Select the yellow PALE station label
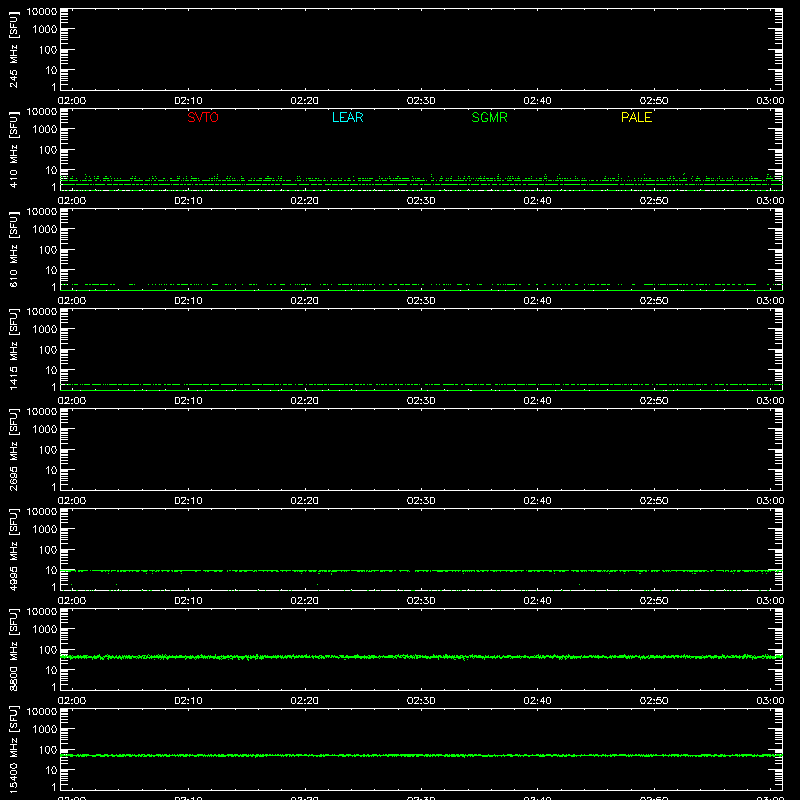Image resolution: width=800 pixels, height=800 pixels. 636,117
